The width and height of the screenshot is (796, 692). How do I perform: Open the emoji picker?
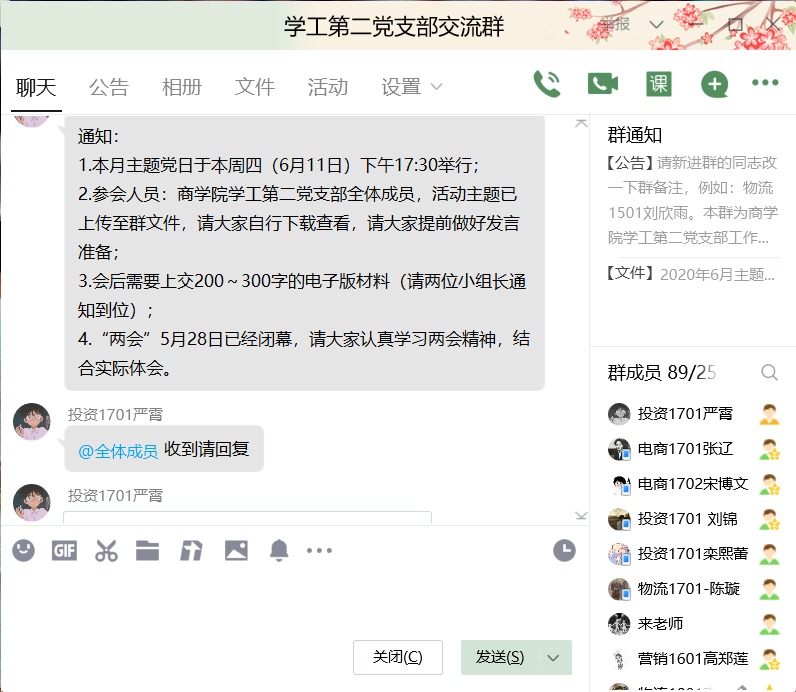[23, 550]
